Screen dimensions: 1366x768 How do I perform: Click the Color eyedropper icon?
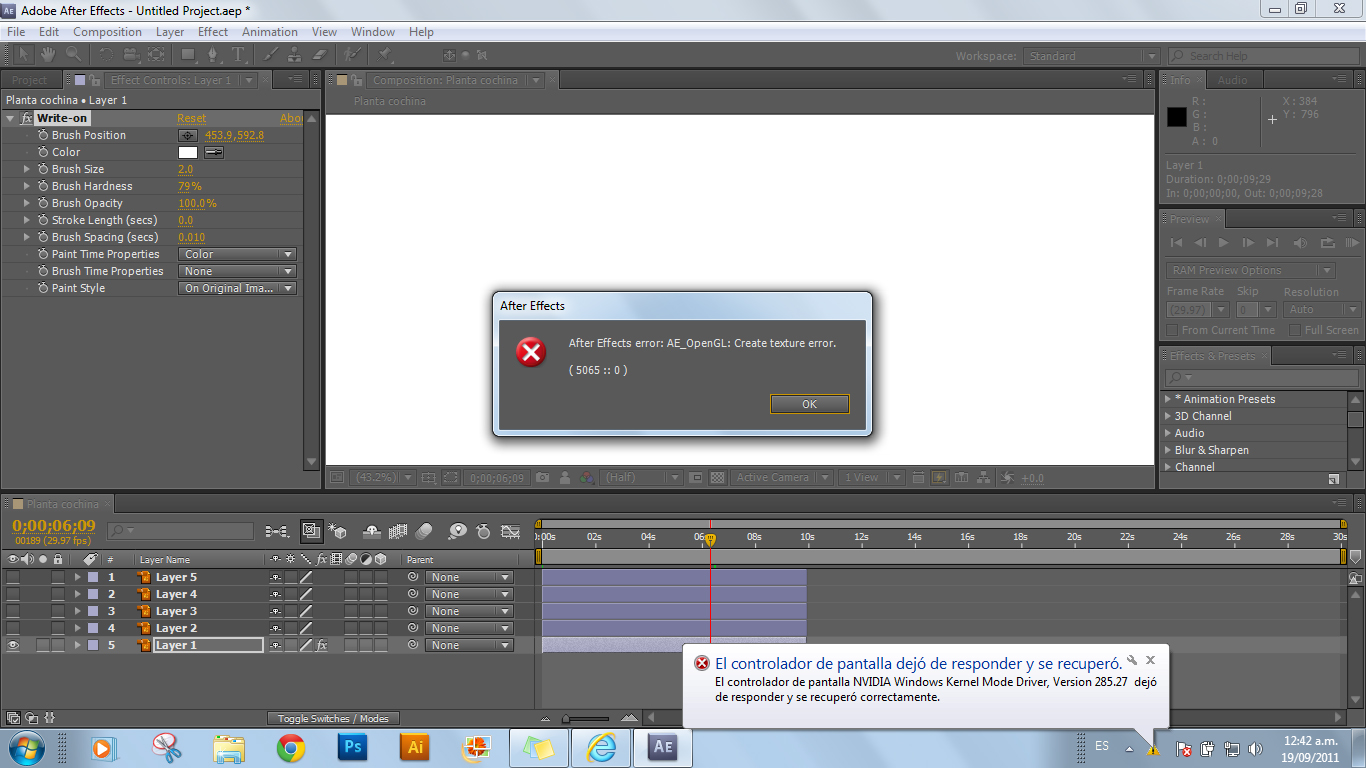click(213, 152)
